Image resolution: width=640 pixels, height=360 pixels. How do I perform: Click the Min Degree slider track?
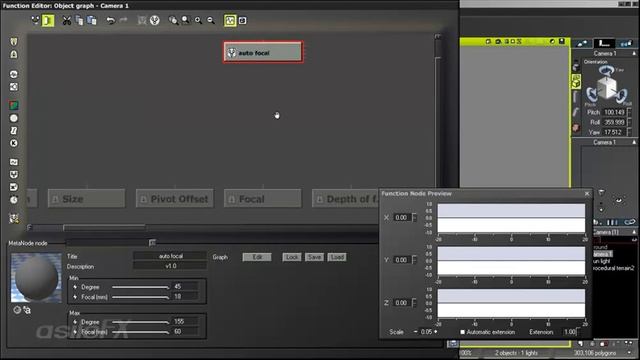(140, 287)
